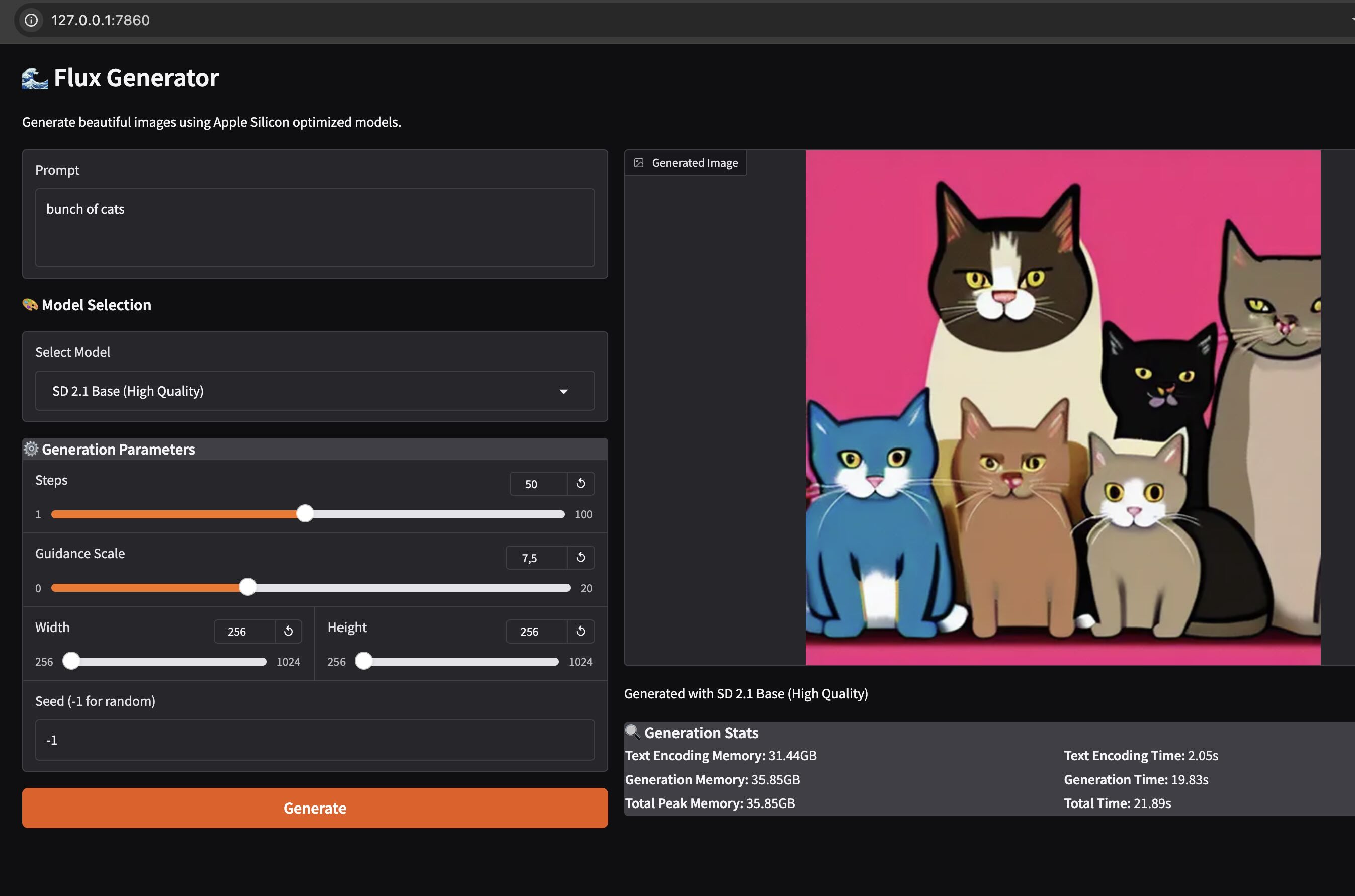
Task: Click the Width slider handle
Action: click(x=71, y=661)
